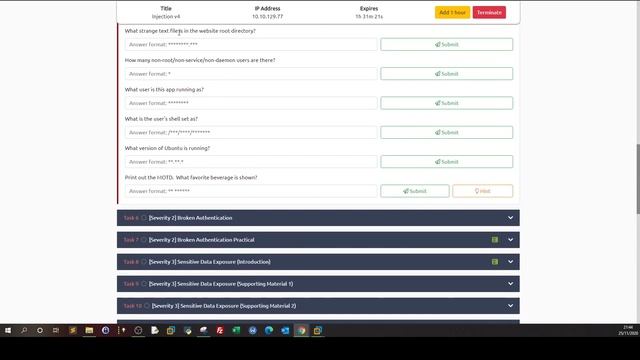Open Sublime Text from the taskbar
Screen dimensions: 640x360
tap(73, 331)
